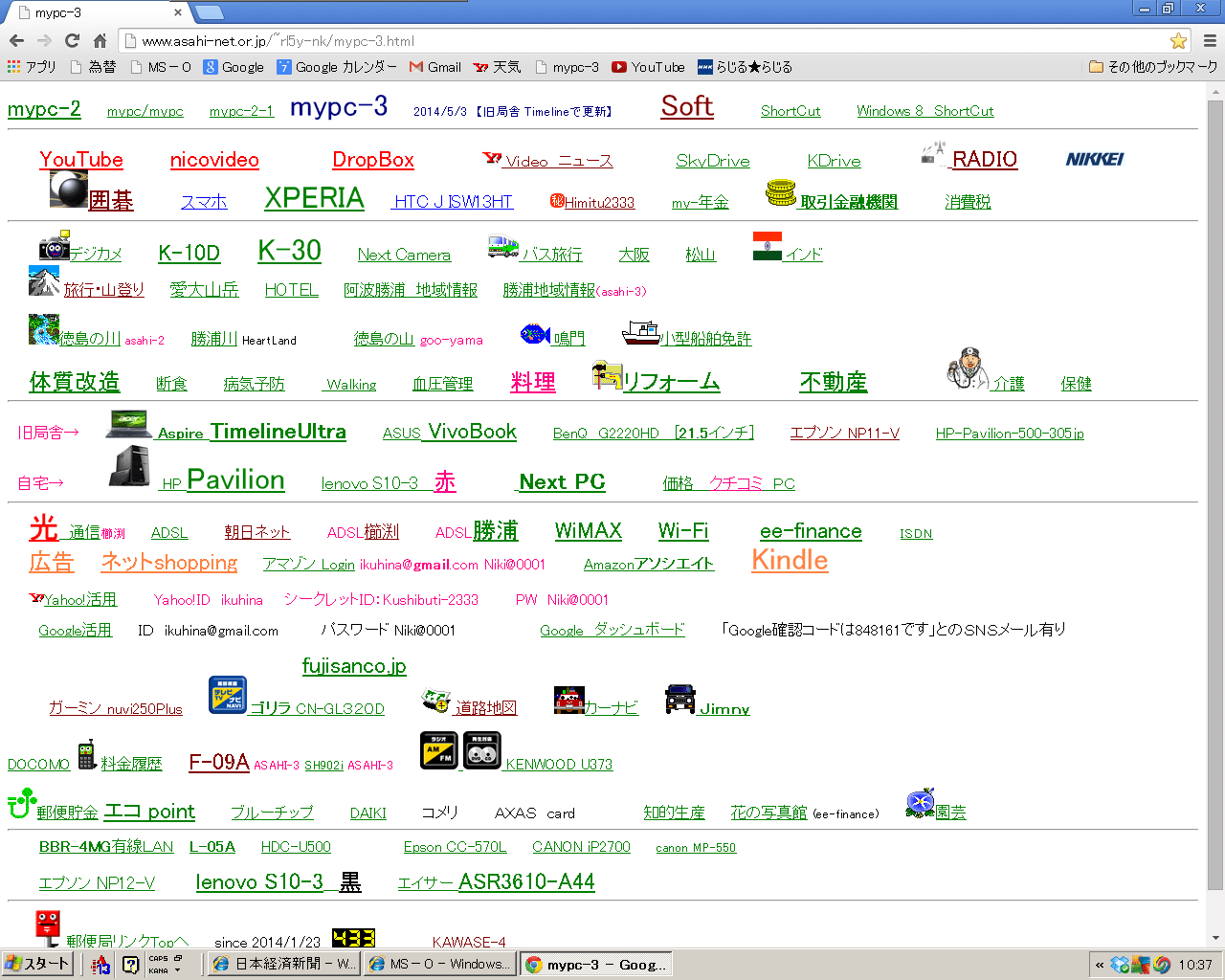Image resolution: width=1225 pixels, height=980 pixels.
Task: Click the boat icon for 小型船舶免許
Action: tap(641, 333)
